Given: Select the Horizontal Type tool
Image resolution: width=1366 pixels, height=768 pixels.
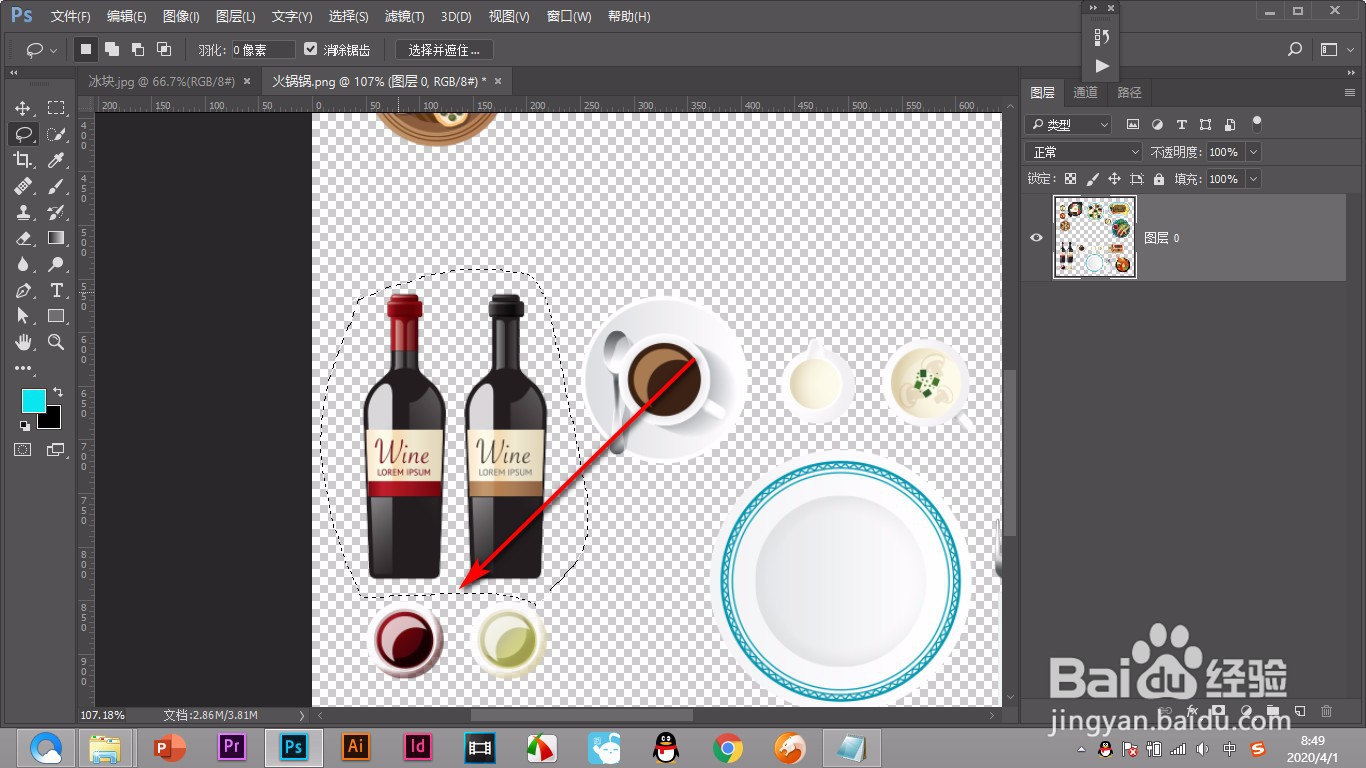Looking at the screenshot, I should pos(56,290).
